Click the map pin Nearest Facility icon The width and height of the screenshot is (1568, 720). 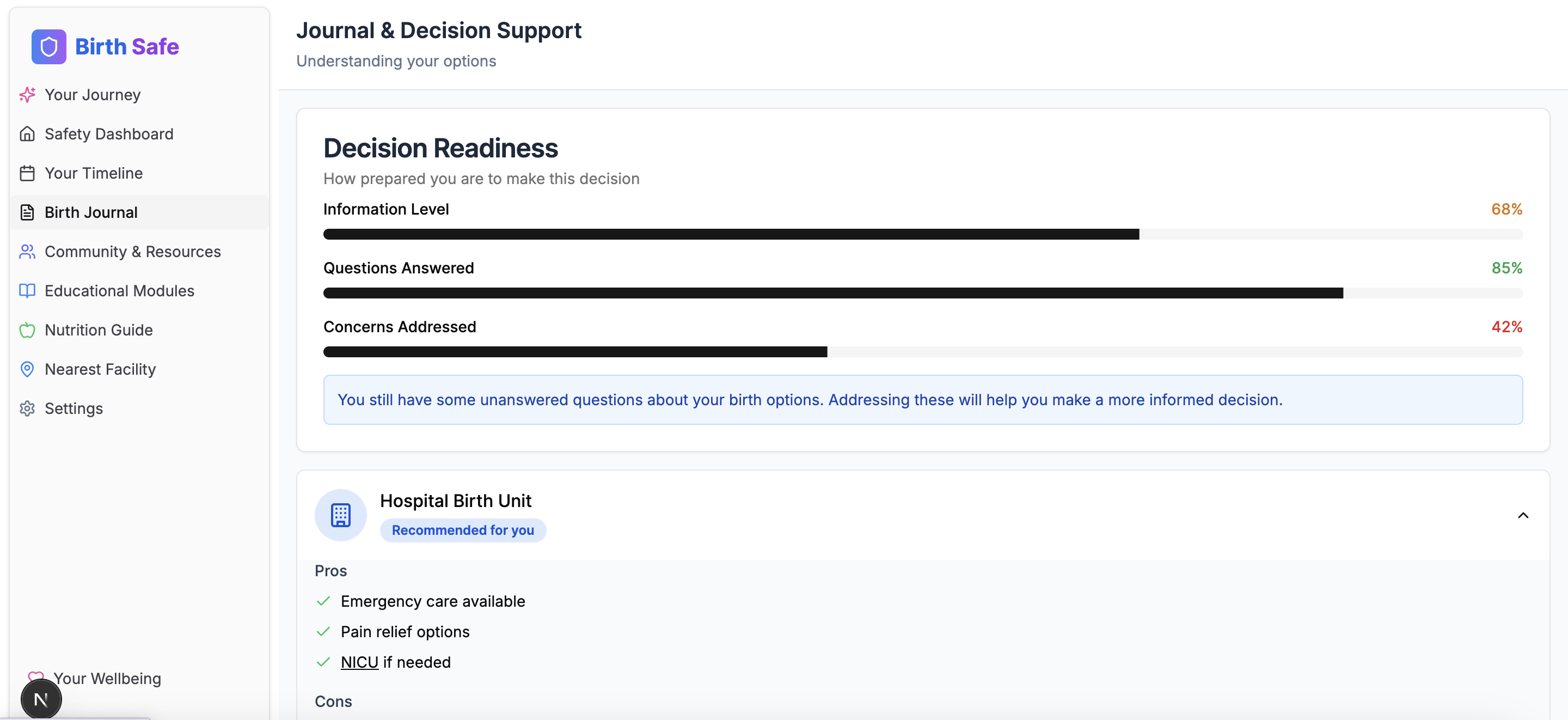point(27,369)
